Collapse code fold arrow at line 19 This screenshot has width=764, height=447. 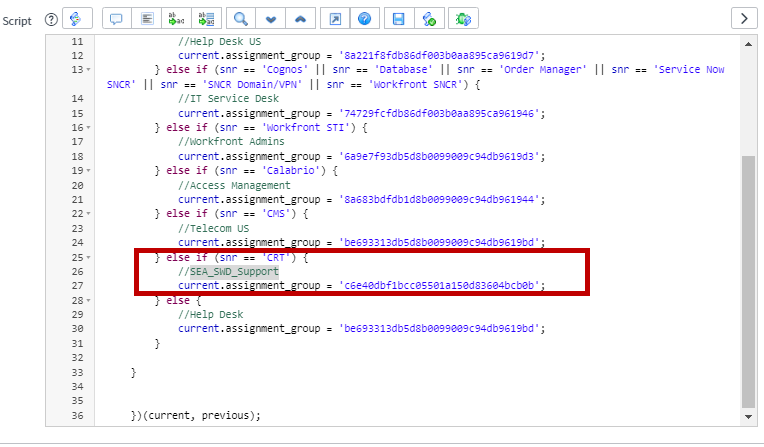(89, 171)
